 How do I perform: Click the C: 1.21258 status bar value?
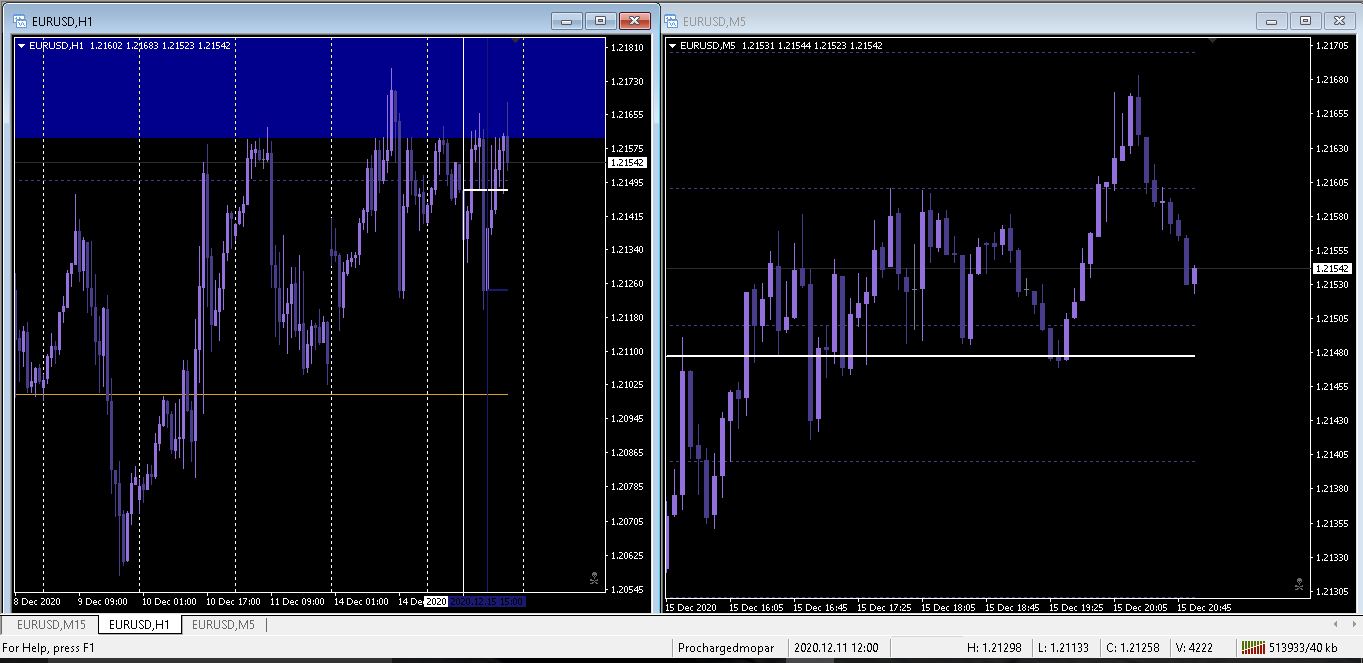pyautogui.click(x=1135, y=648)
